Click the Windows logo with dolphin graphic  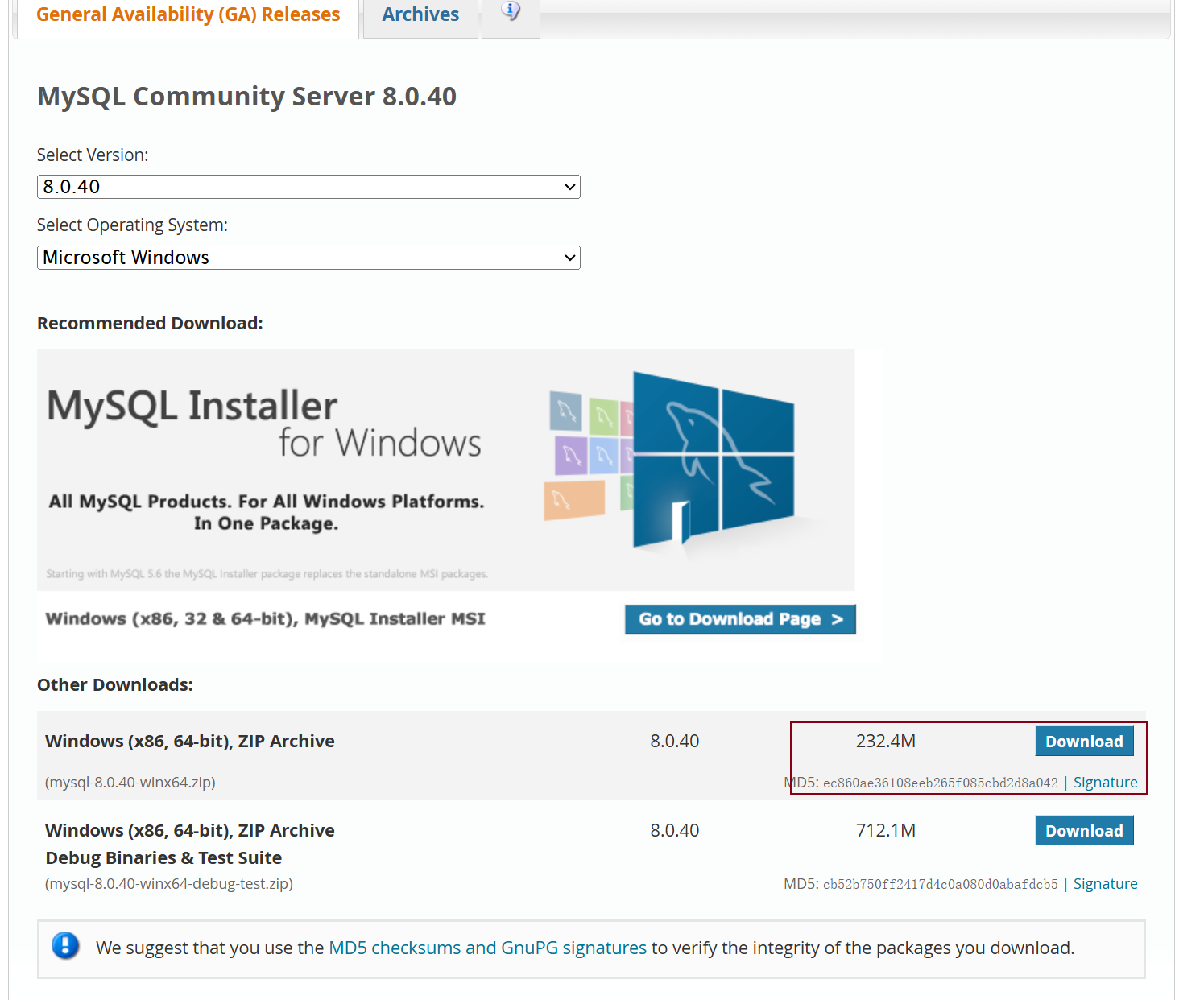click(713, 461)
